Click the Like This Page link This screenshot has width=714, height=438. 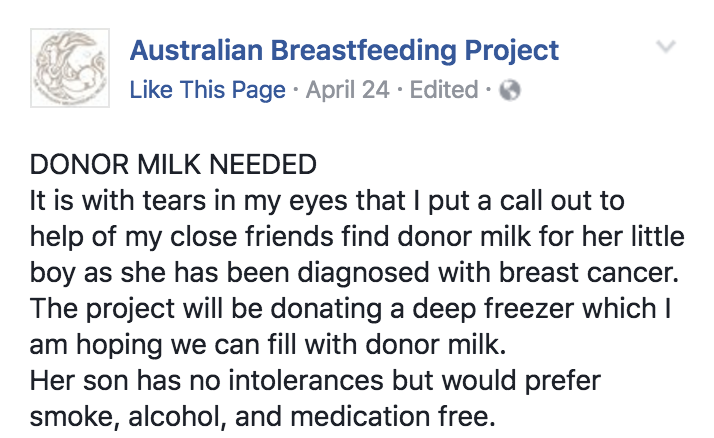[208, 90]
